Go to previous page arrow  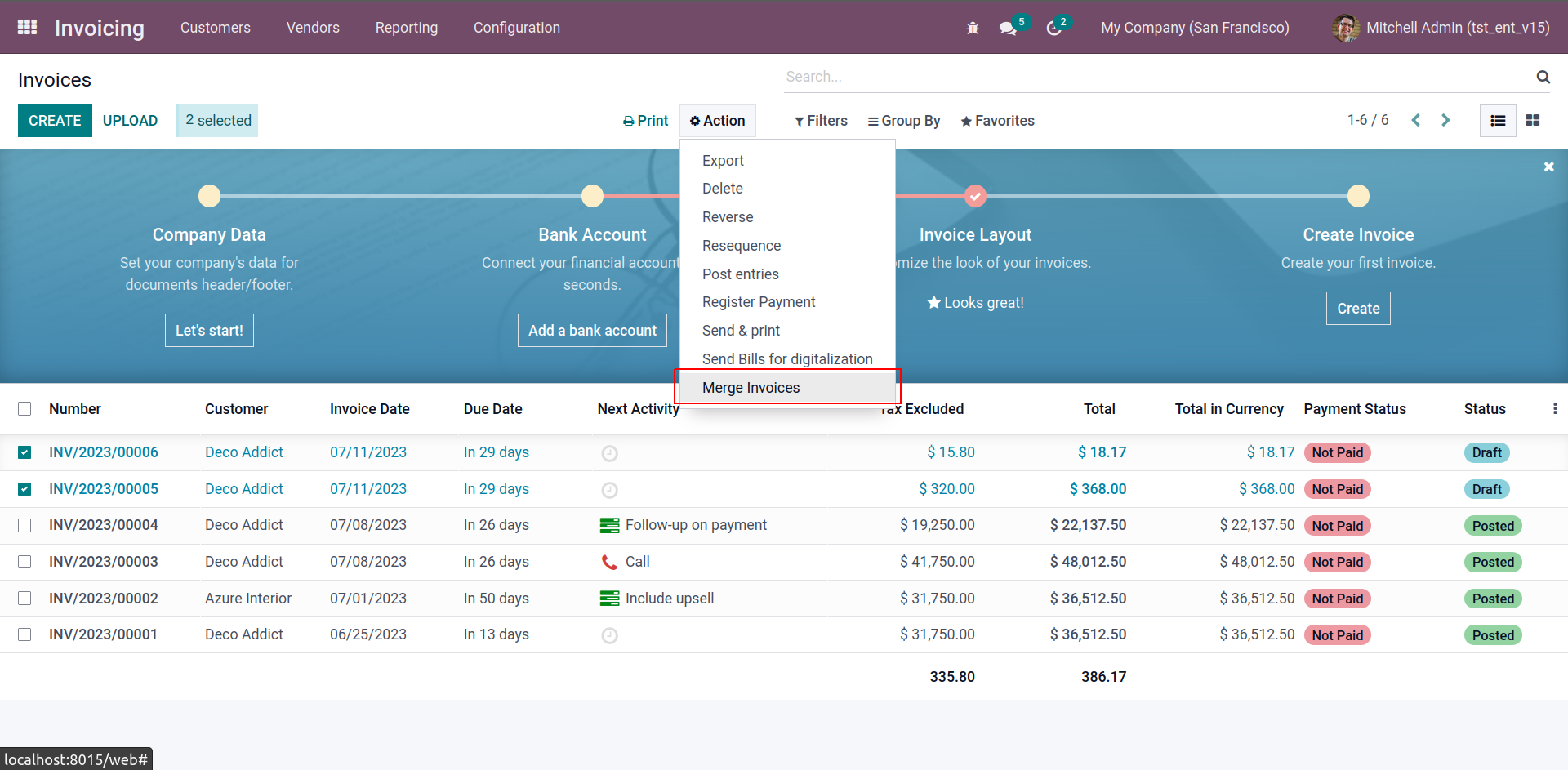1416,120
